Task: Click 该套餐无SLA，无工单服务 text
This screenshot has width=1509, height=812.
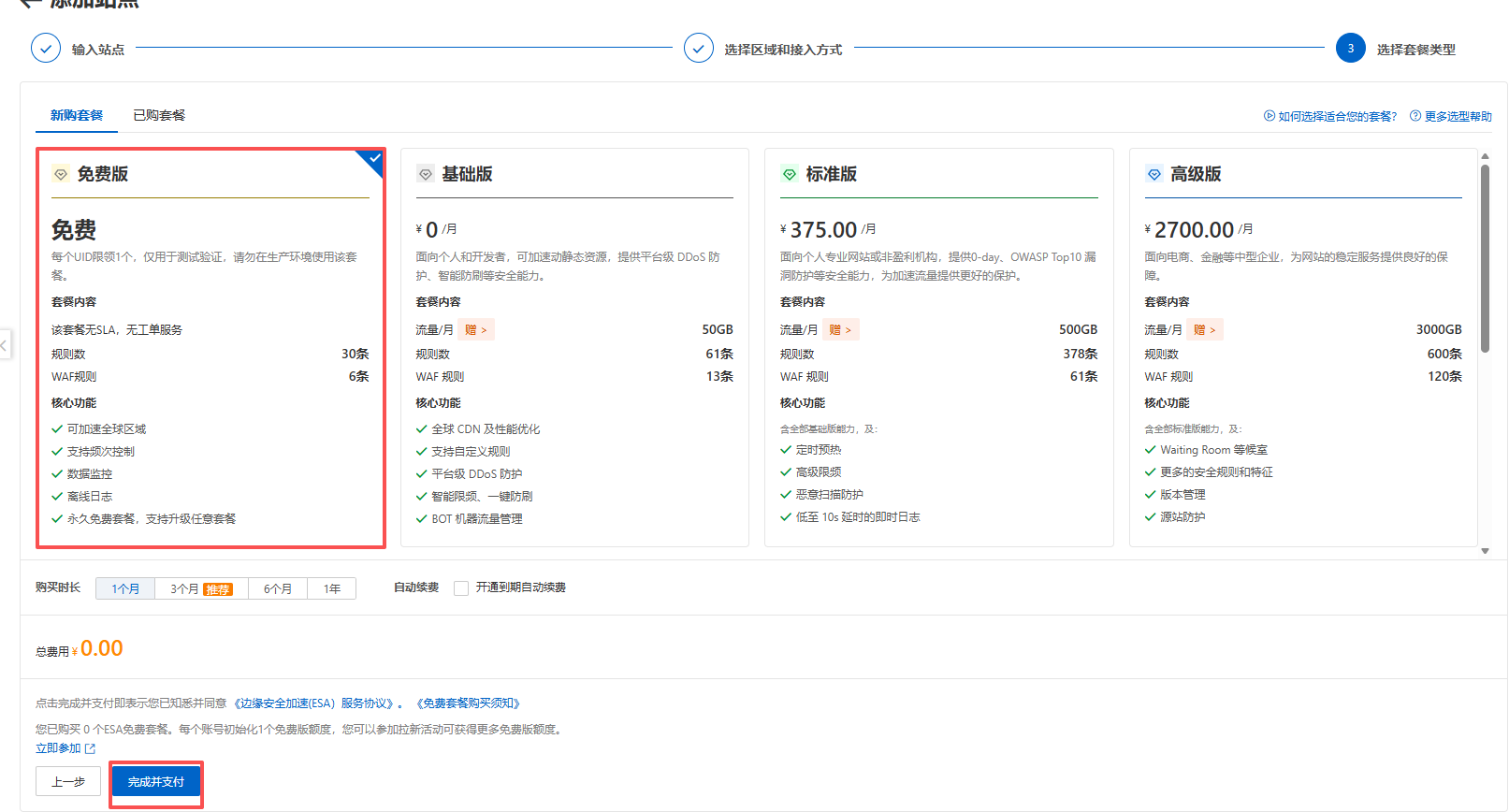Action: [x=117, y=329]
